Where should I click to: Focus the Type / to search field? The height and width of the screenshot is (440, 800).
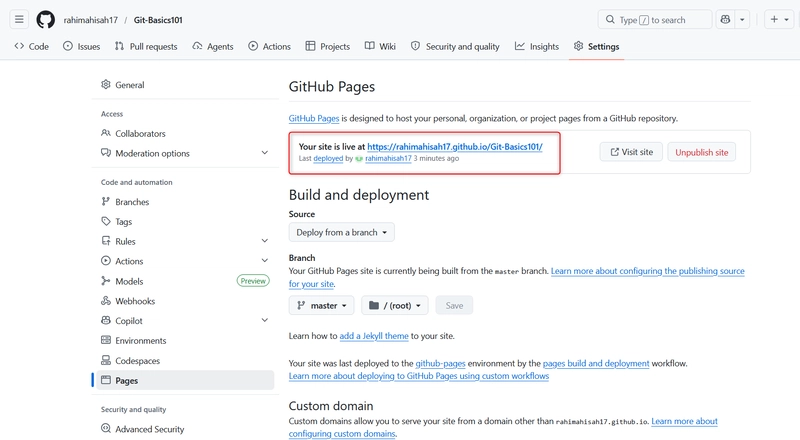[x=655, y=20]
